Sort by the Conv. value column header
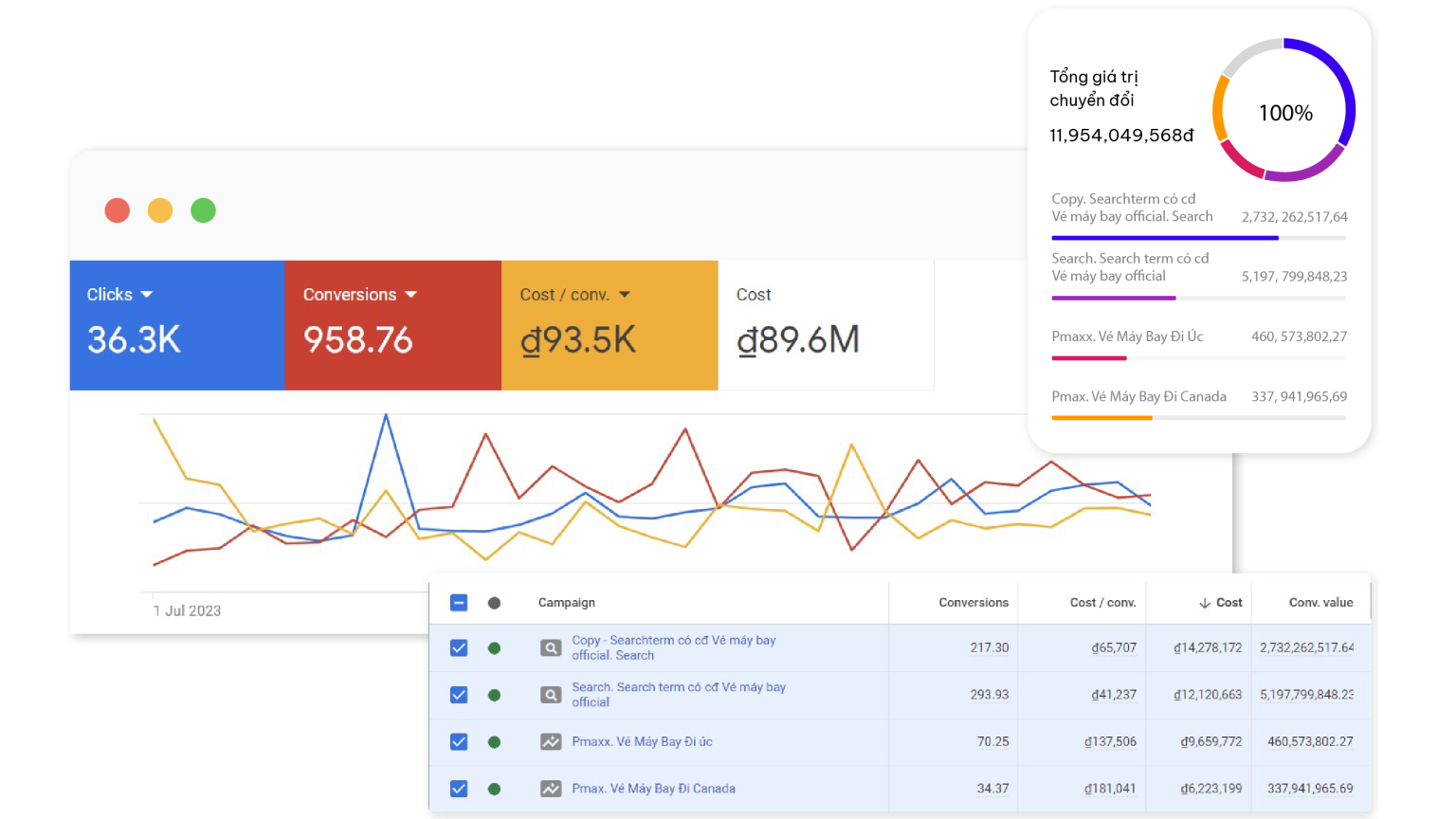Viewport: 1456px width, 819px height. coord(1320,603)
